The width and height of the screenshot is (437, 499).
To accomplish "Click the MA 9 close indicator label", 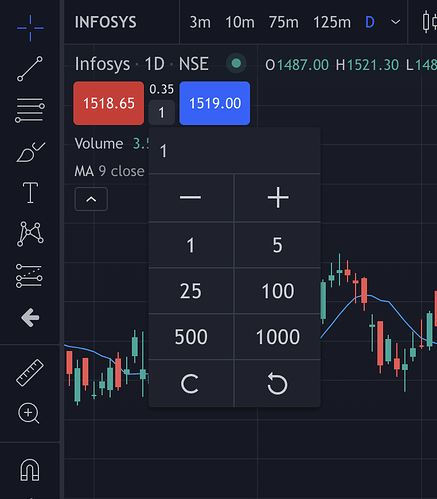I will click(x=109, y=171).
